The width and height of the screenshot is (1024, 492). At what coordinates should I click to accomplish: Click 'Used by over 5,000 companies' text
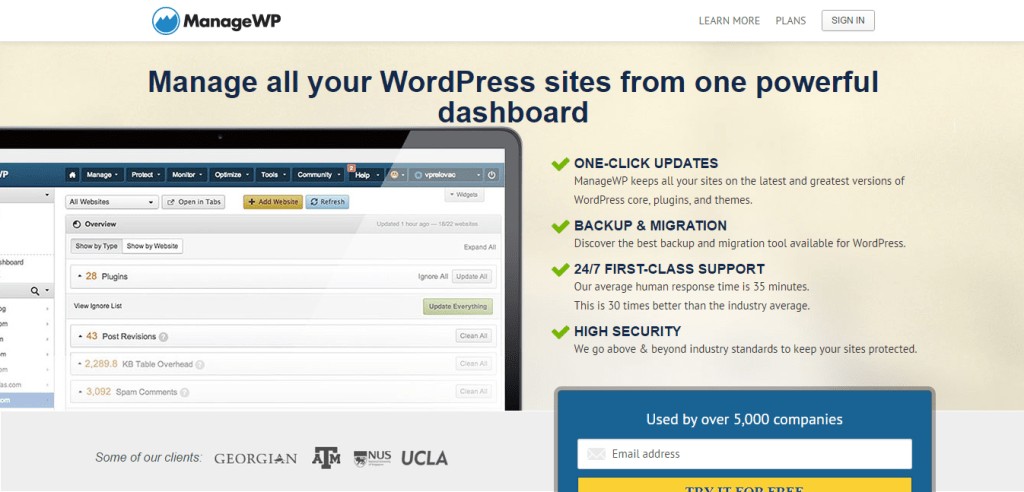744,419
